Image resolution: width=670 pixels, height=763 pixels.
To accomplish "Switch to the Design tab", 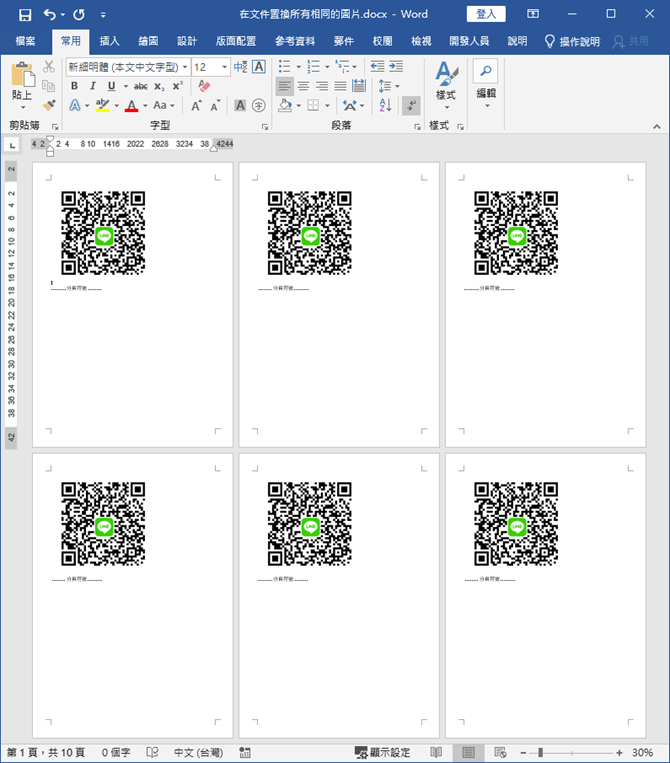I will pos(187,41).
